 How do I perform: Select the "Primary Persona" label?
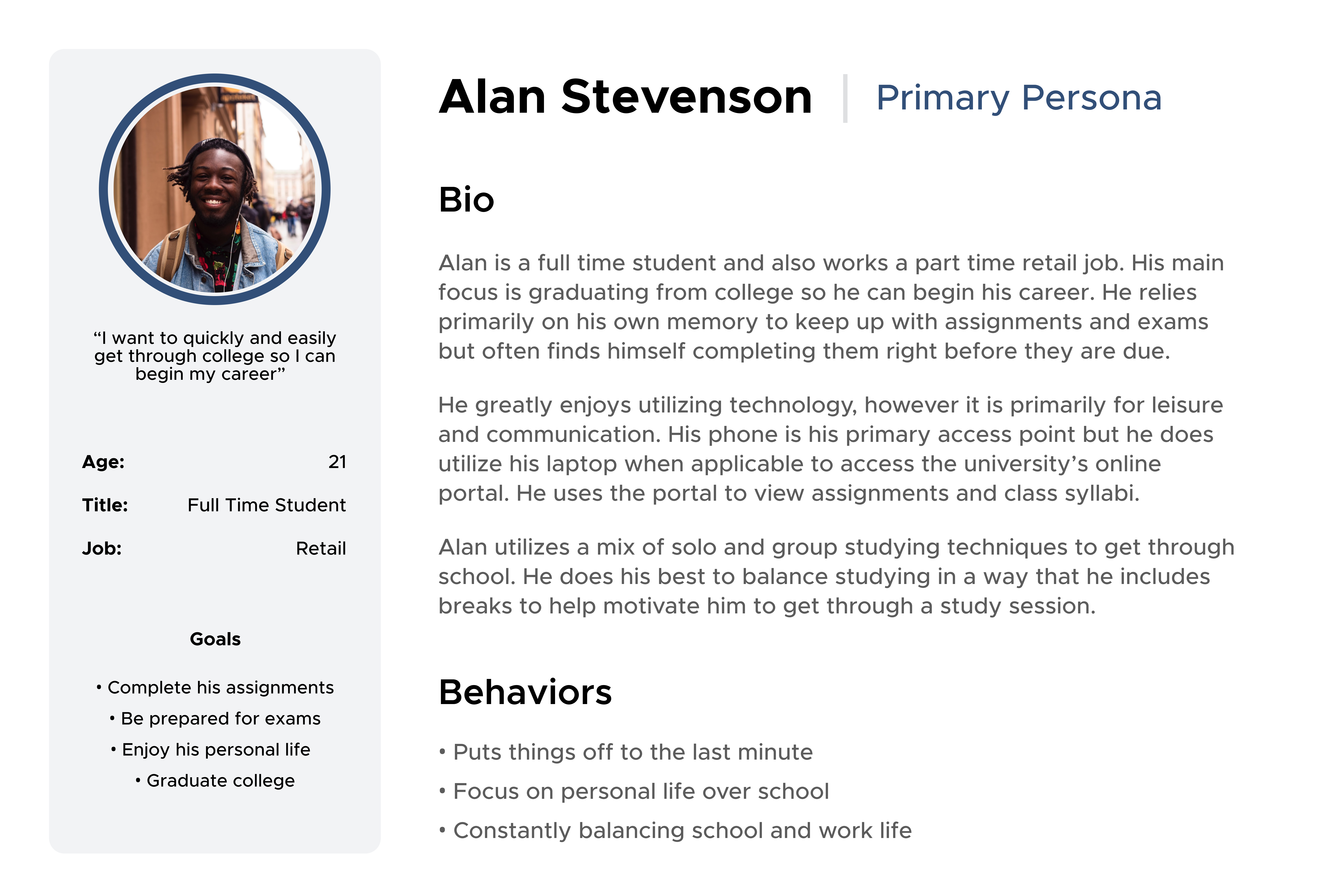[x=1019, y=98]
